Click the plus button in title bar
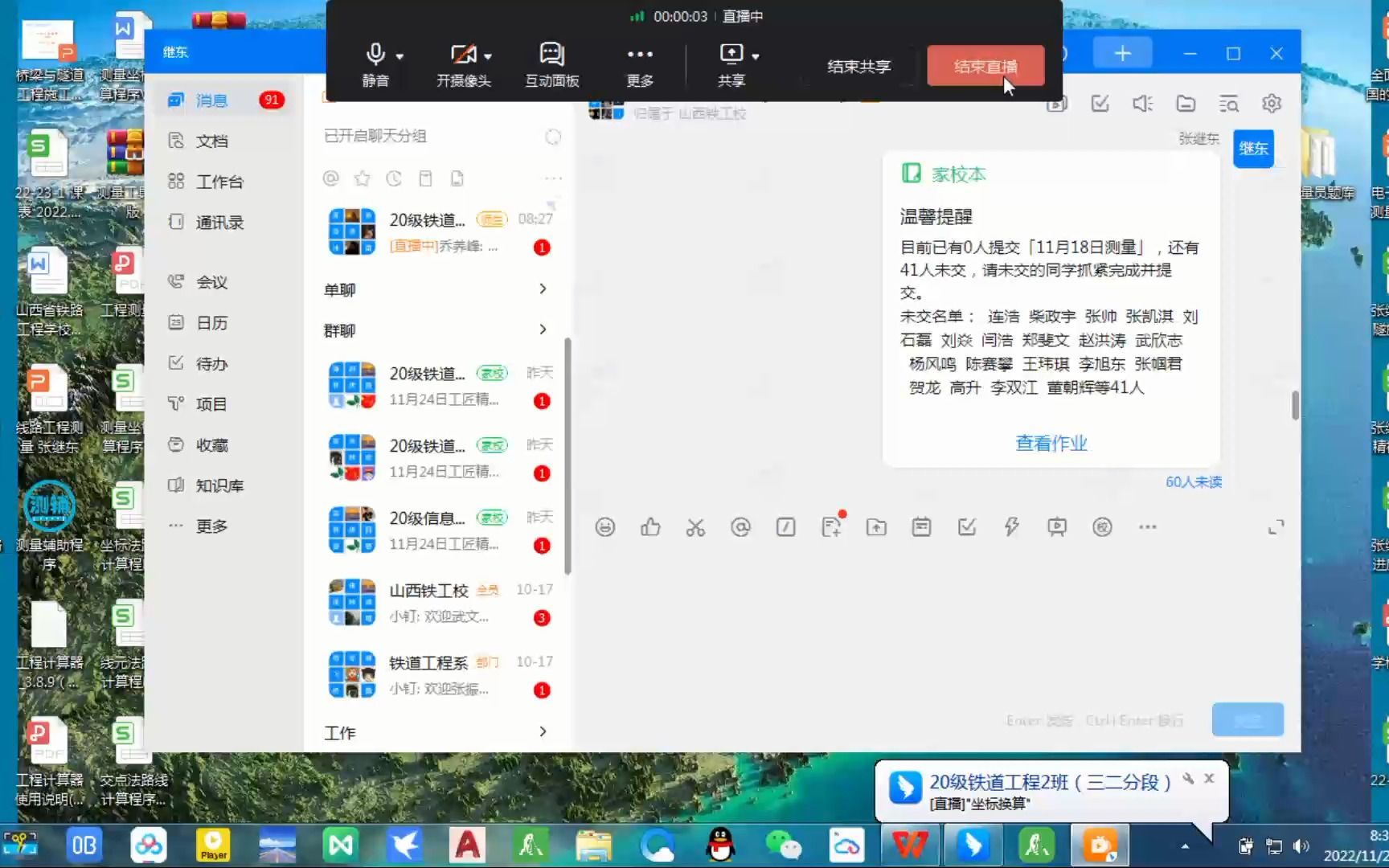Image resolution: width=1389 pixels, height=868 pixels. (1123, 54)
